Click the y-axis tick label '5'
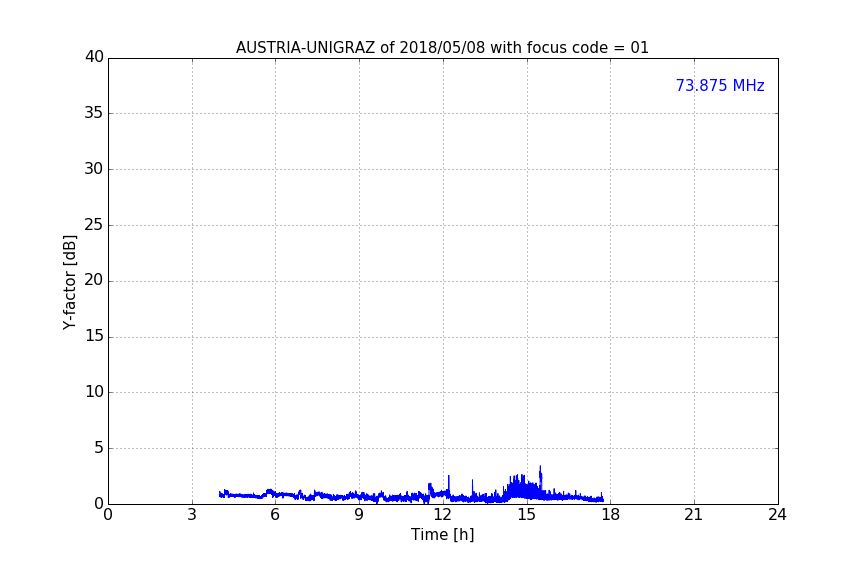864x576 pixels. tap(99, 448)
